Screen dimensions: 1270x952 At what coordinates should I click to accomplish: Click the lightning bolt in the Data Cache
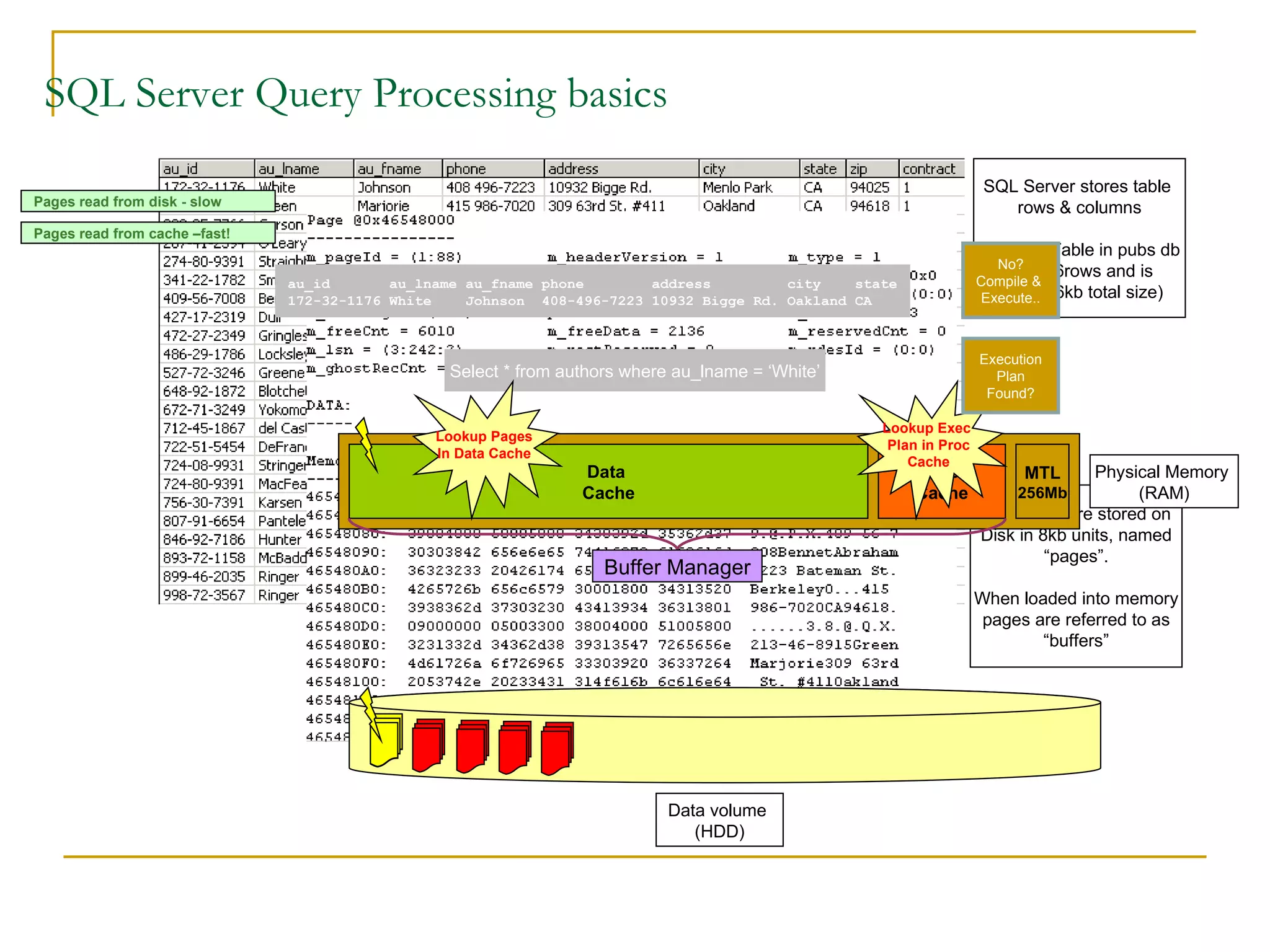click(366, 444)
